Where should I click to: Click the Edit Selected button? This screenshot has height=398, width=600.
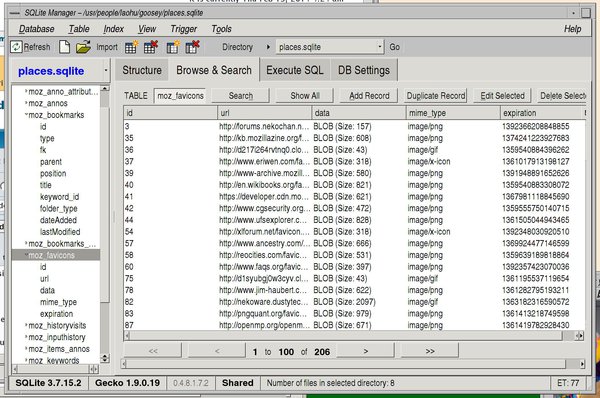(x=502, y=96)
